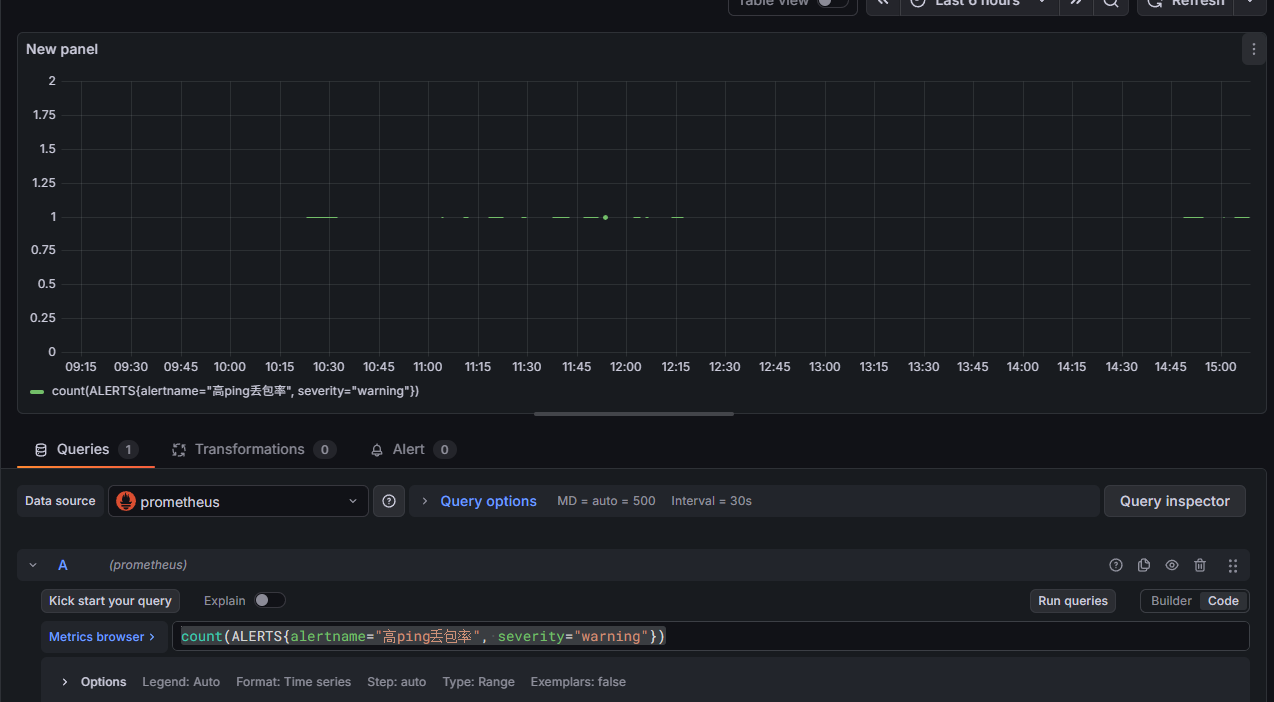This screenshot has height=702, width=1274.
Task: Open the prometheus data source dropdown
Action: (238, 501)
